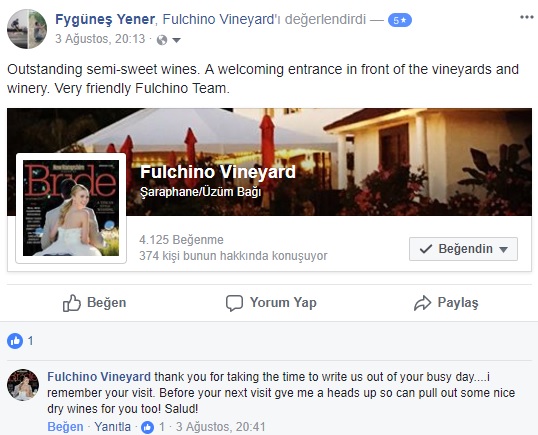
Task: Open Fygüneş Yener's profile picture
Action: [x=27, y=29]
